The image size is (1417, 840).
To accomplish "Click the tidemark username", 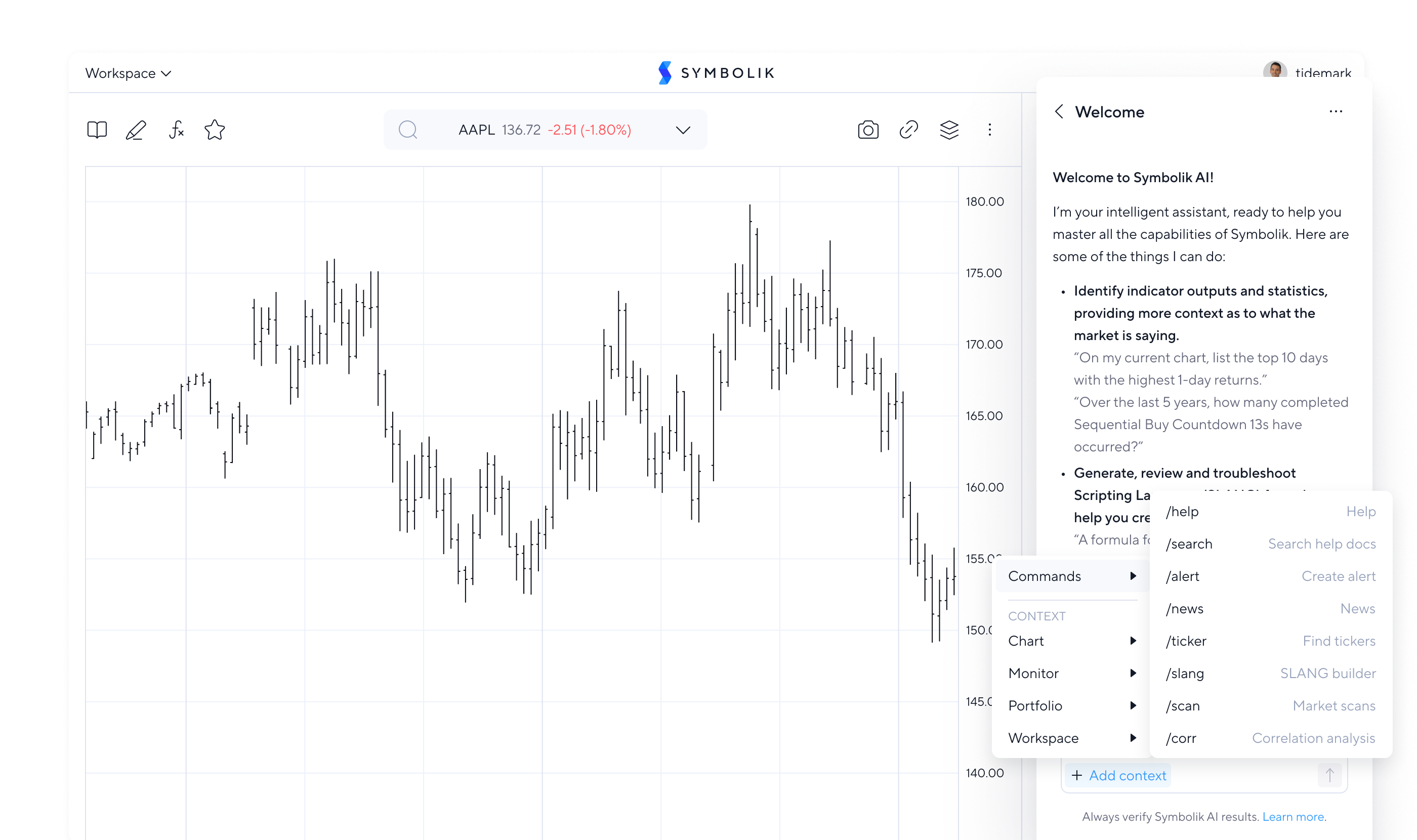I will (x=1322, y=73).
